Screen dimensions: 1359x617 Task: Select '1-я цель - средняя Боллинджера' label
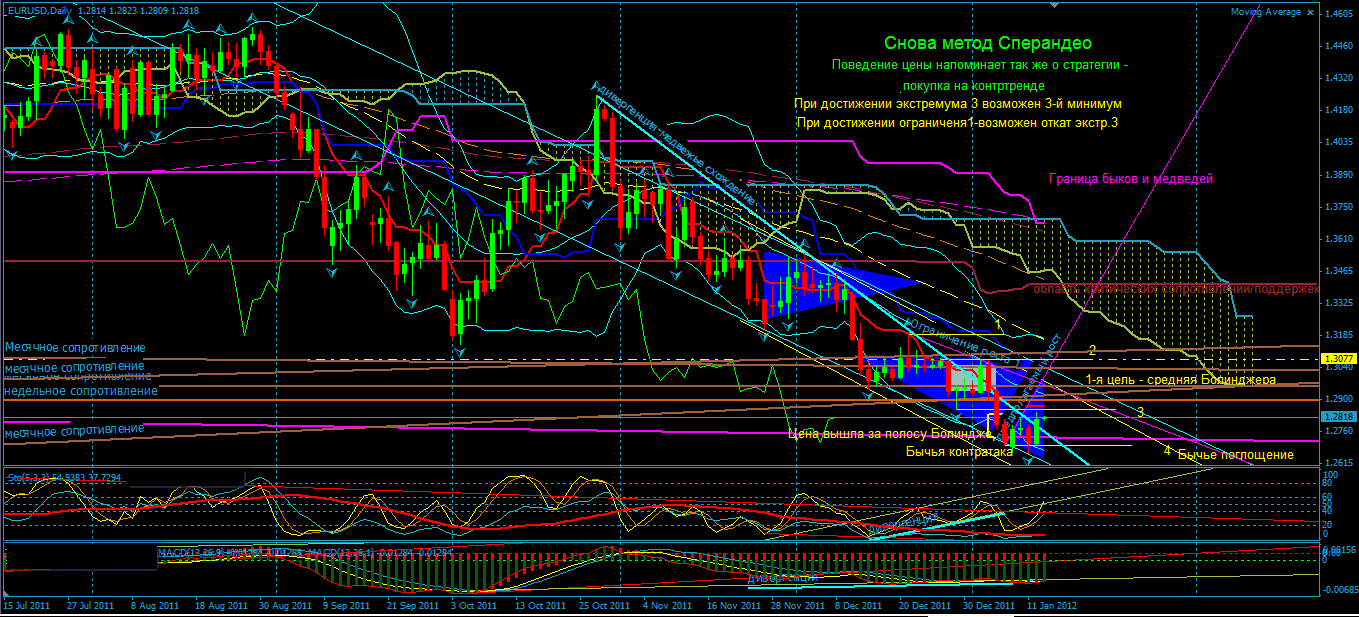coord(1180,380)
